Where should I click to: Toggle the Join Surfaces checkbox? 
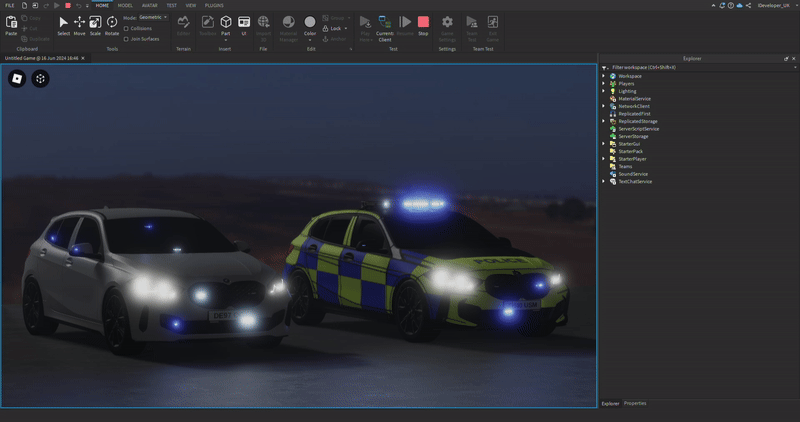126,38
